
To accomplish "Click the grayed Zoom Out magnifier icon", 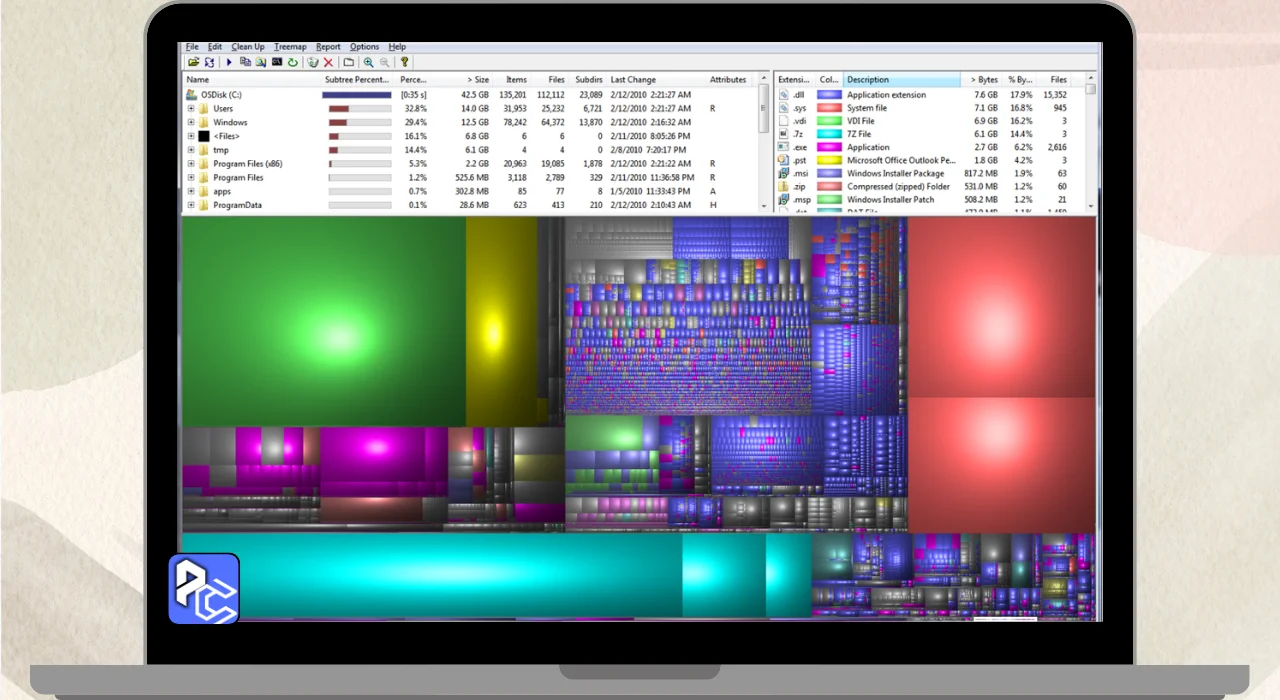I will click(385, 62).
